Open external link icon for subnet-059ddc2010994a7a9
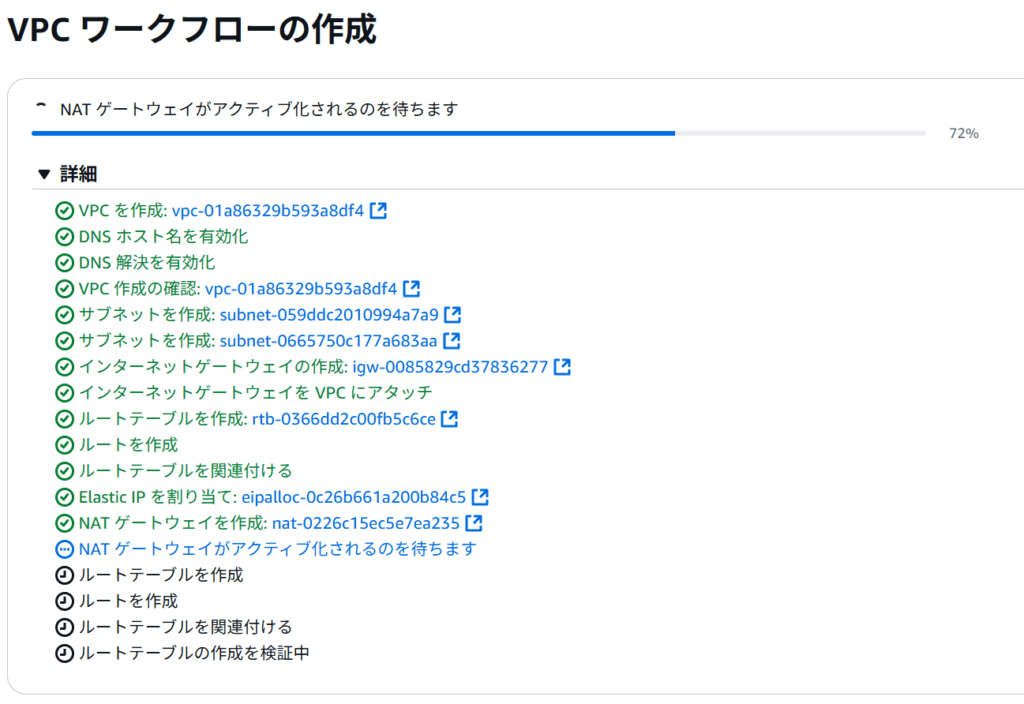1024x704 pixels. (453, 315)
